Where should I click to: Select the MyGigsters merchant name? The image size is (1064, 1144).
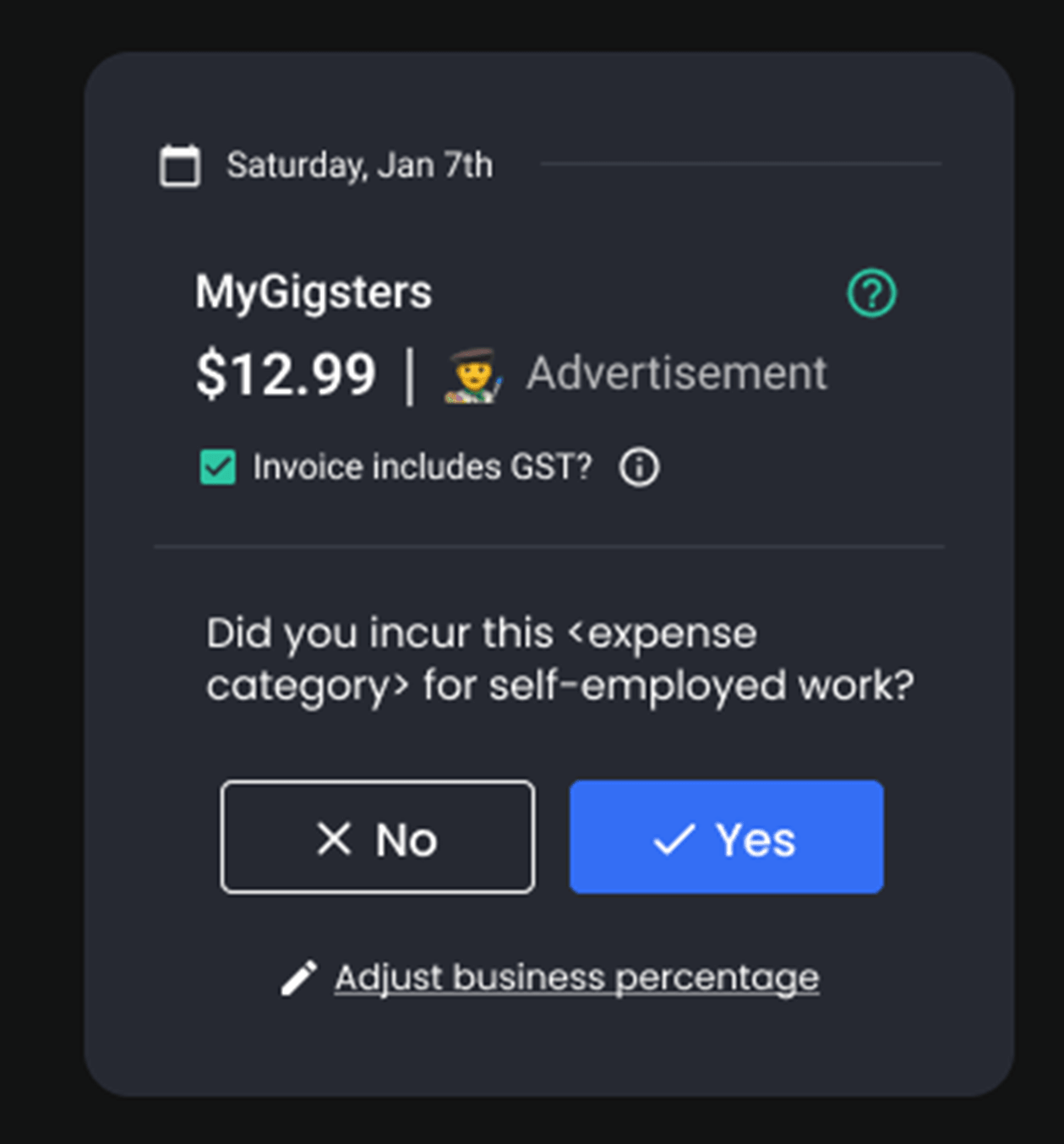[314, 292]
